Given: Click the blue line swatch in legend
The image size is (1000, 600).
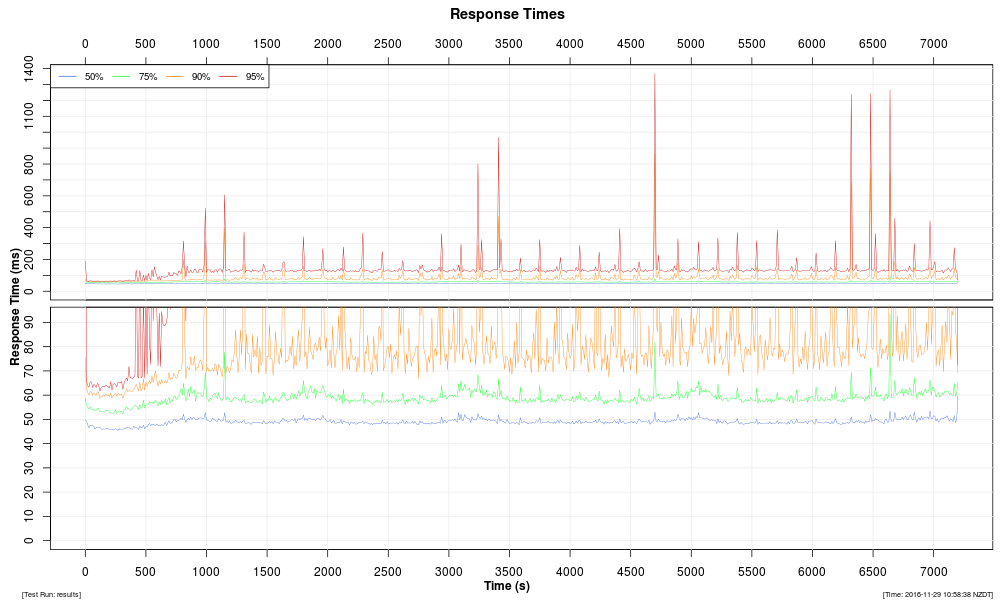Looking at the screenshot, I should 68,77.
